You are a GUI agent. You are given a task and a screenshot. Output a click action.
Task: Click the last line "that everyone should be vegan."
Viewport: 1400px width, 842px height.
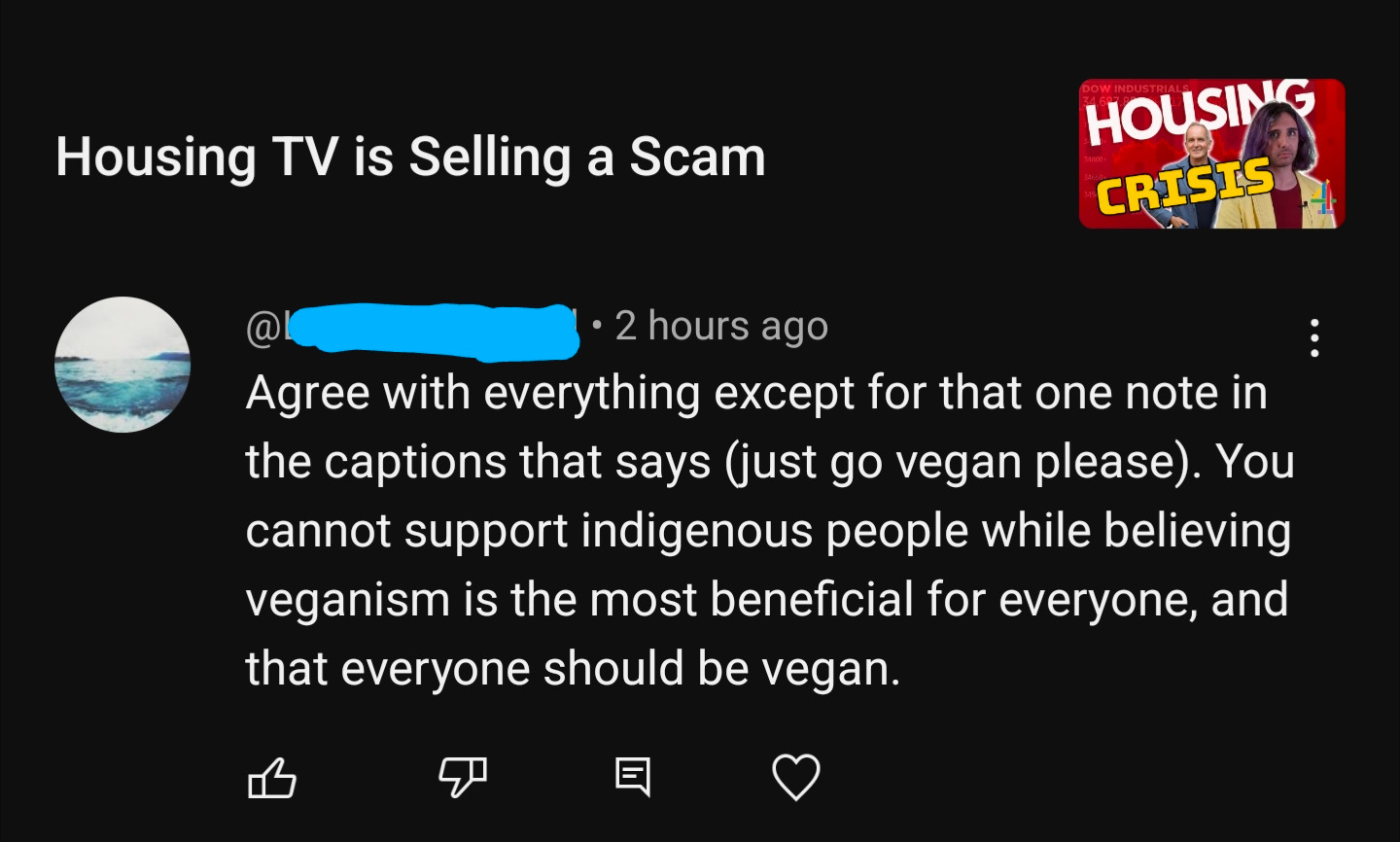point(574,669)
